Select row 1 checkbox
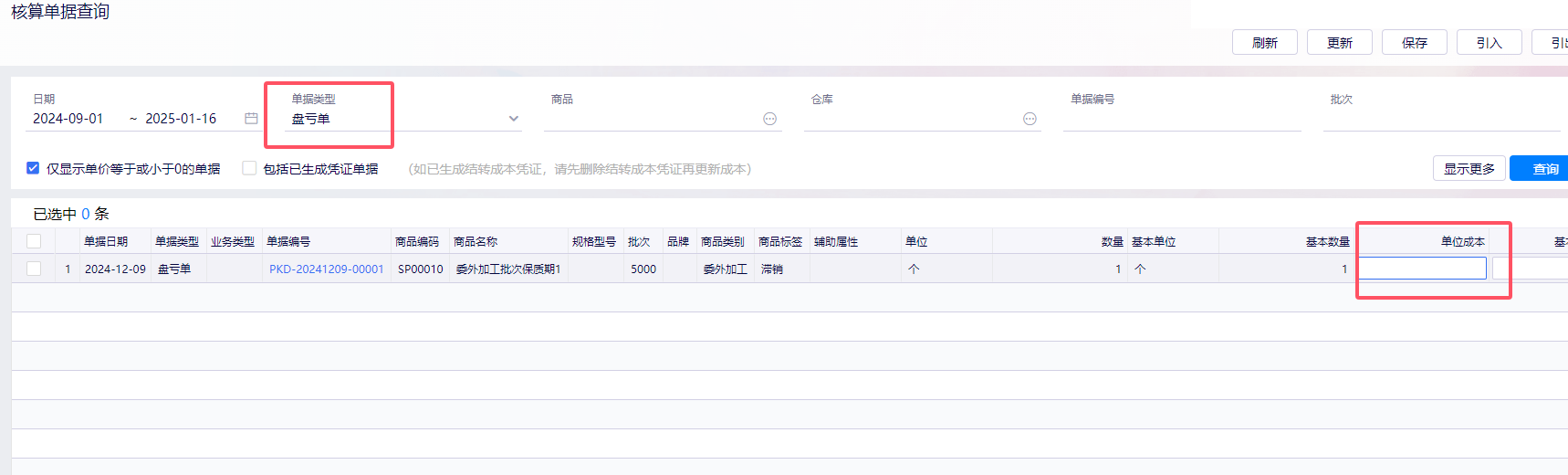The width and height of the screenshot is (1568, 475). [x=34, y=269]
